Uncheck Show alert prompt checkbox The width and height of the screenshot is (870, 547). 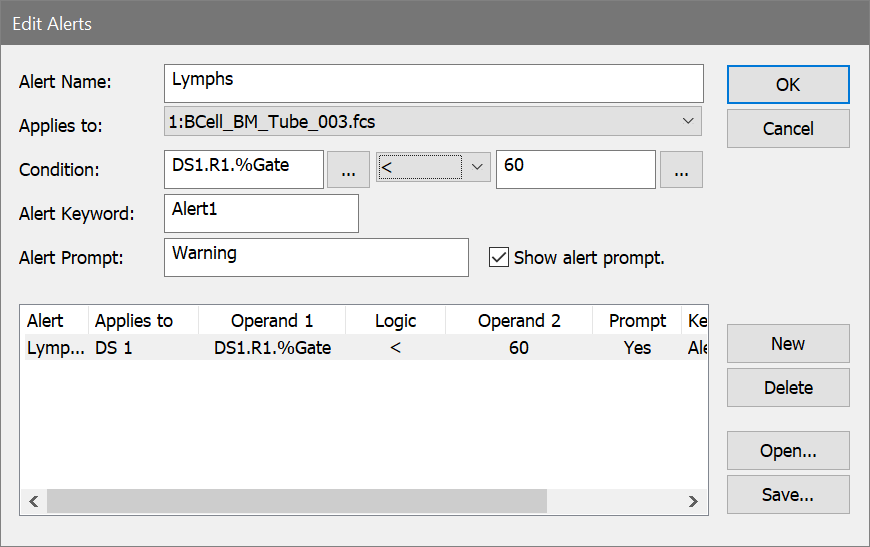coord(499,258)
